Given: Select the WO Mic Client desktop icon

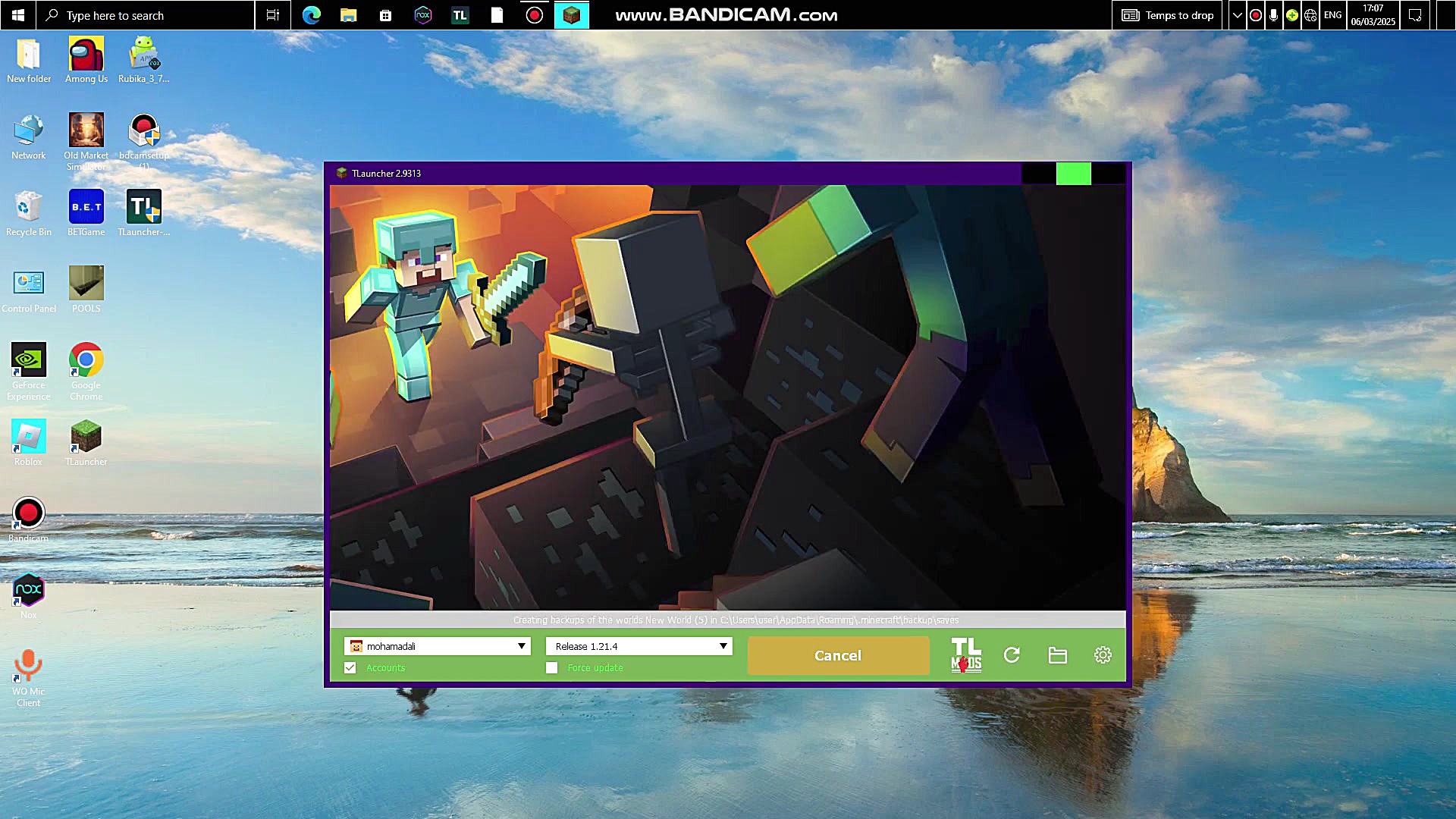Looking at the screenshot, I should tap(29, 678).
